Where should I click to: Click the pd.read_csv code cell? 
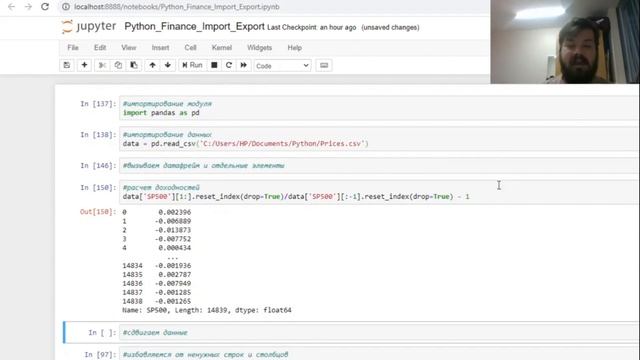point(380,139)
